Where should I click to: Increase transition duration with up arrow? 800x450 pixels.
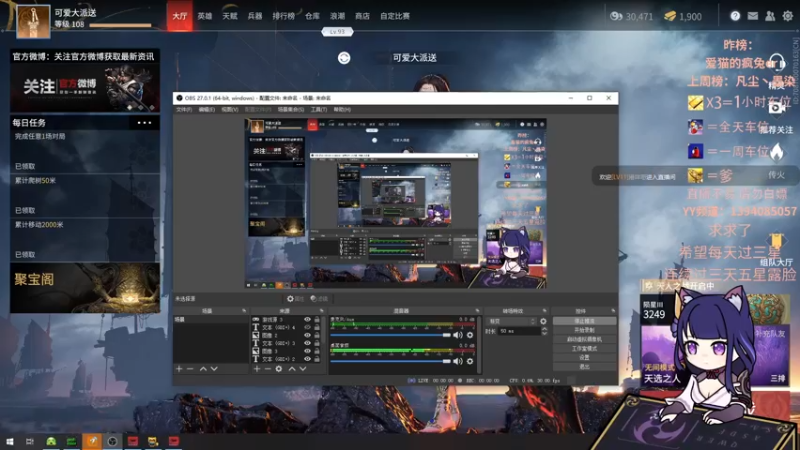tap(544, 329)
